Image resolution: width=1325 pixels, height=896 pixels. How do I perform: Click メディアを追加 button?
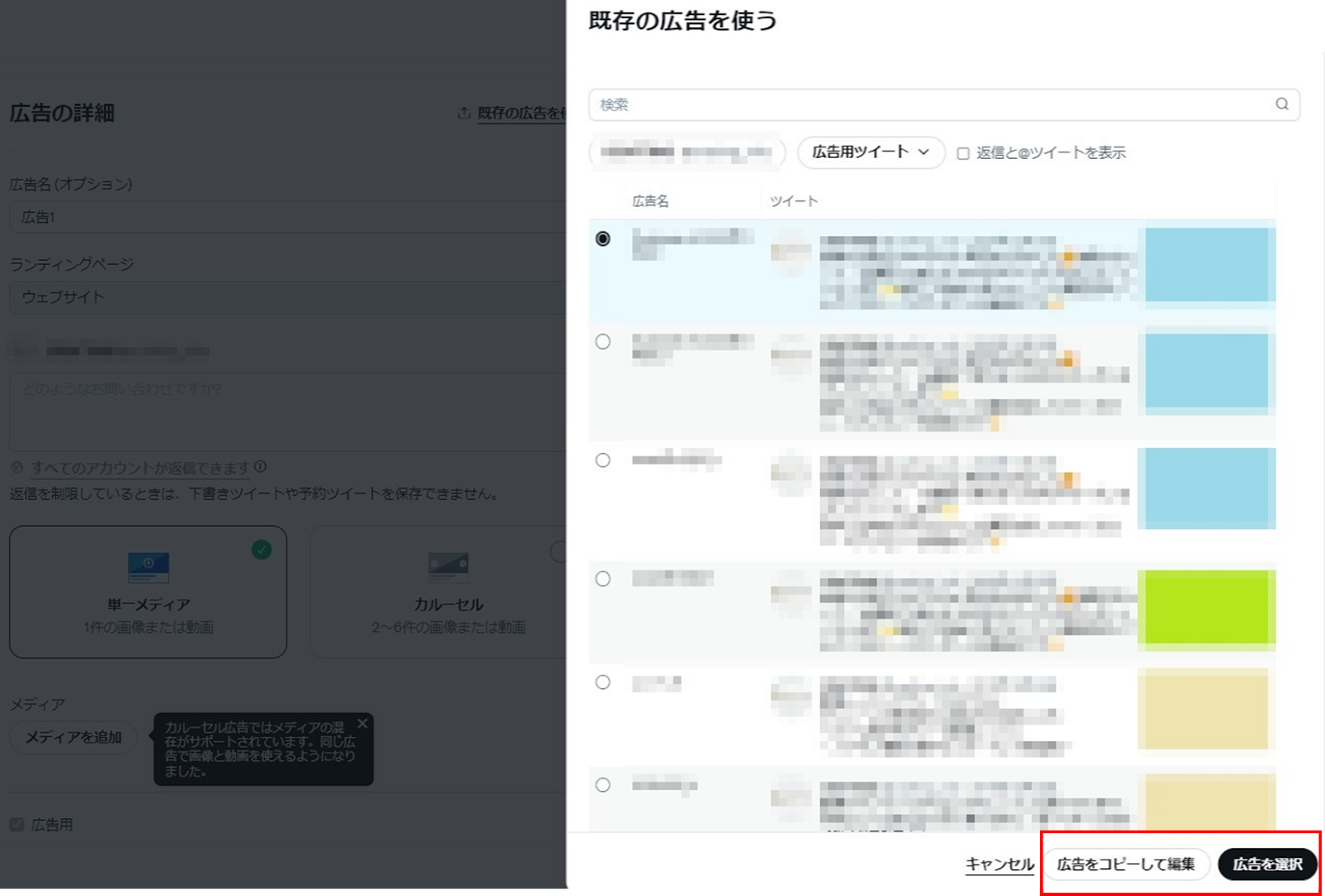tap(73, 737)
